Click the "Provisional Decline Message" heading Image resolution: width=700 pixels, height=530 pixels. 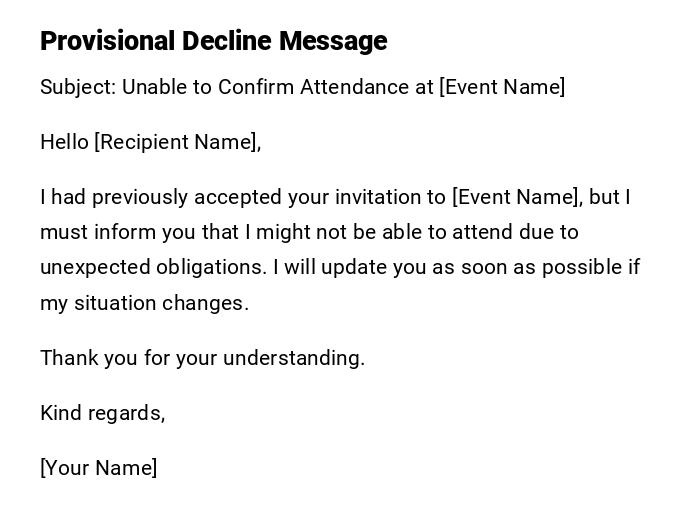coord(213,41)
